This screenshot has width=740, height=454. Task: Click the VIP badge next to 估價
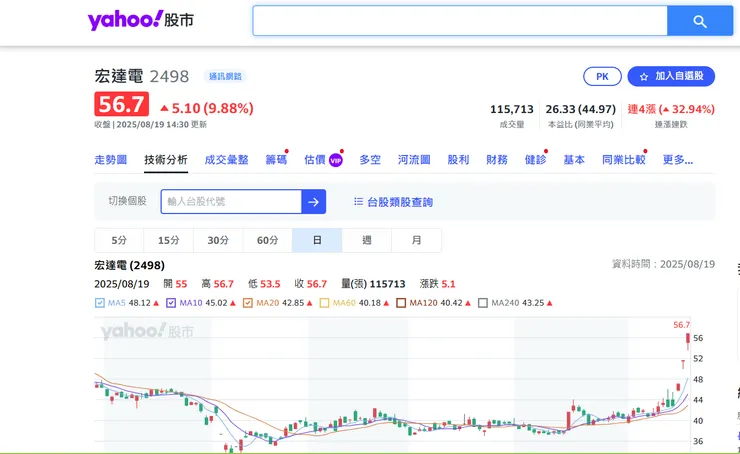click(x=336, y=160)
